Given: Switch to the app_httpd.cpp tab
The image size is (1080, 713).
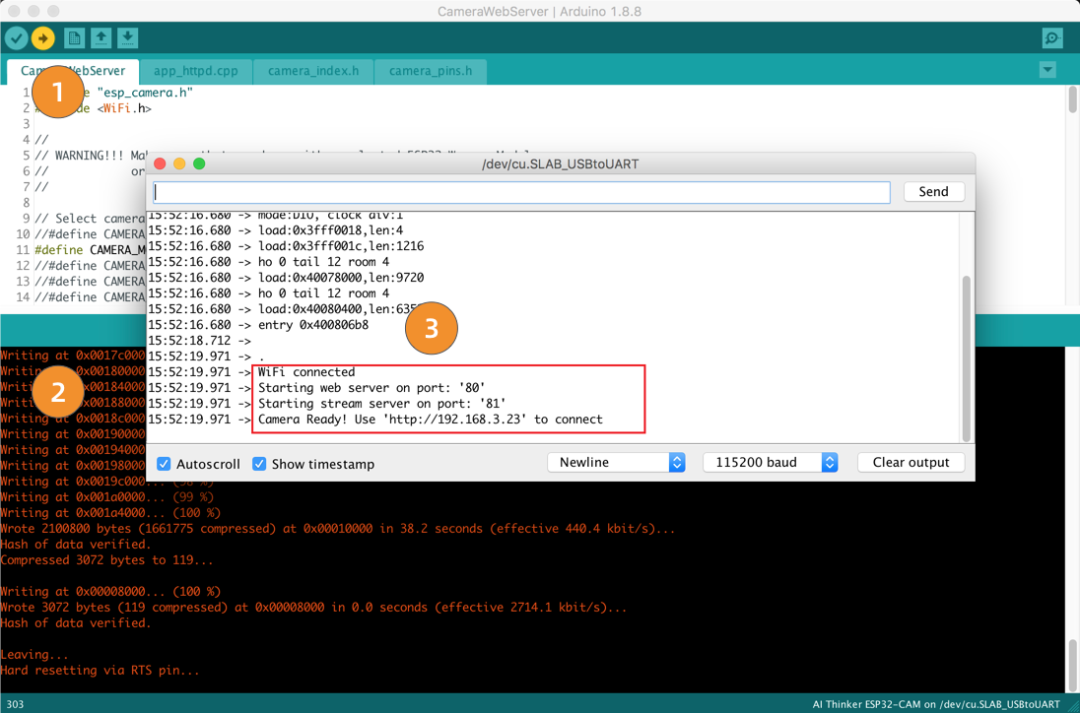Looking at the screenshot, I should pos(196,71).
